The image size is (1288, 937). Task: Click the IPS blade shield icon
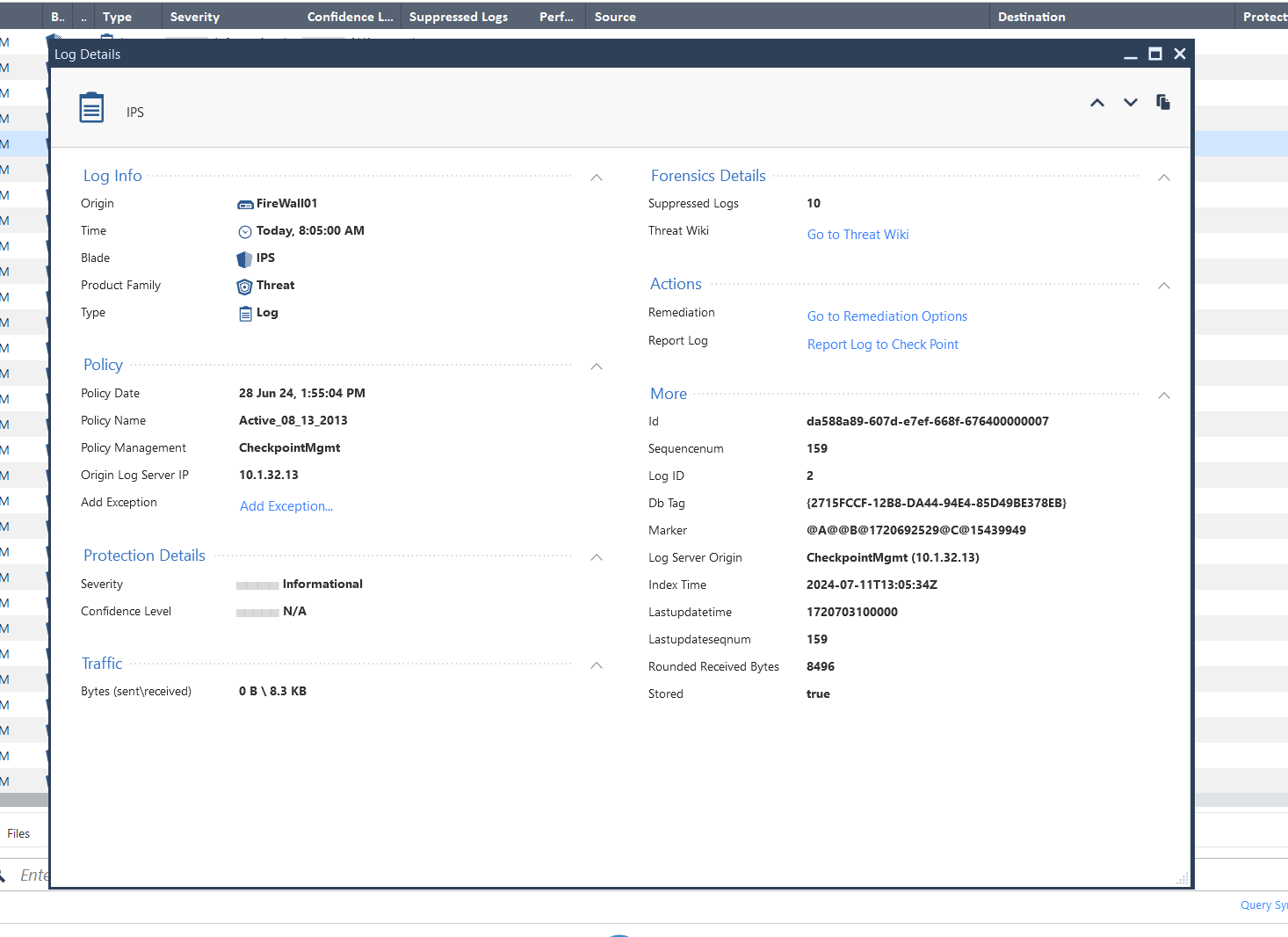point(245,258)
